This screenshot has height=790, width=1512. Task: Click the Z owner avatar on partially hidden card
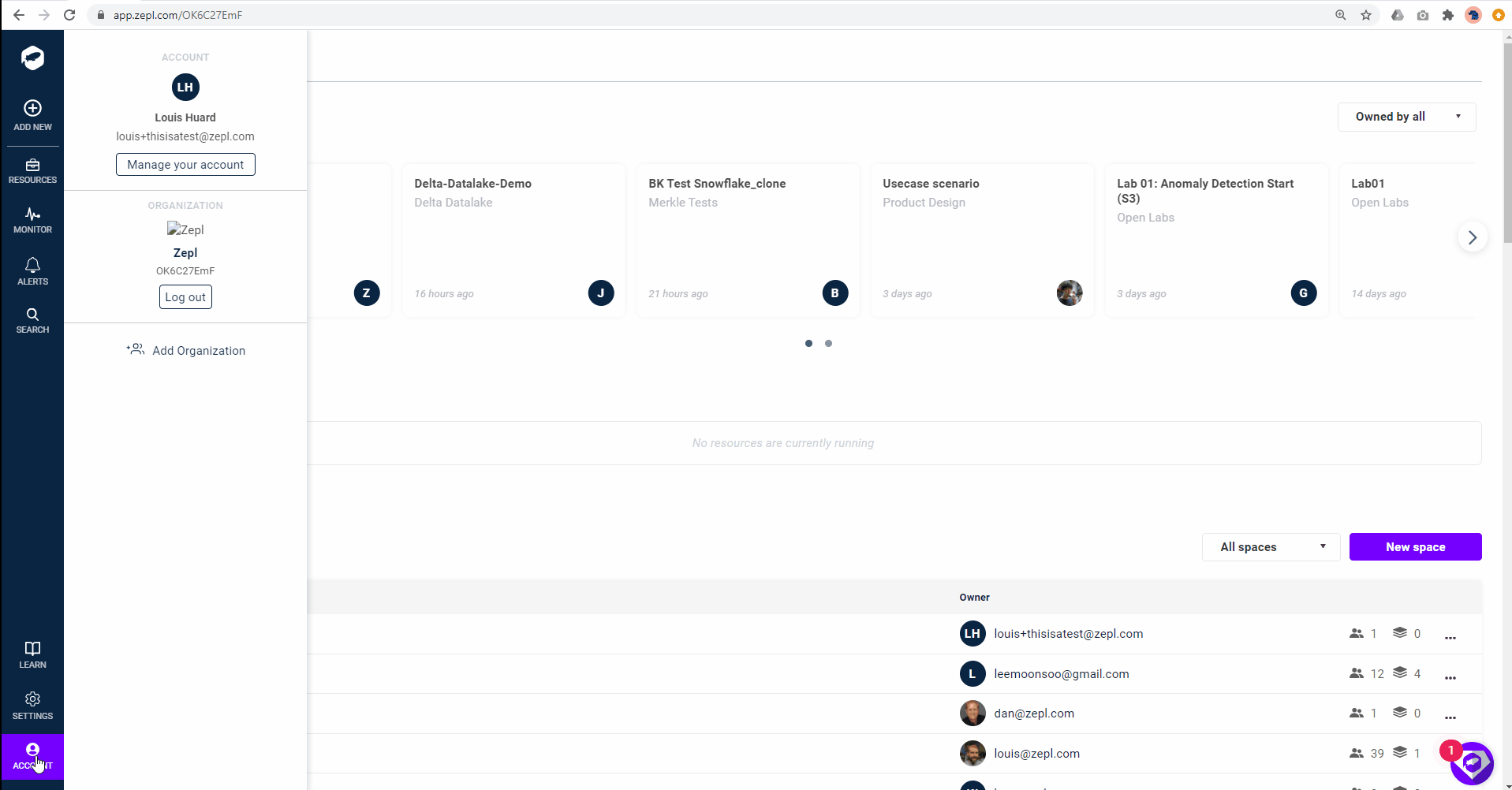click(367, 293)
